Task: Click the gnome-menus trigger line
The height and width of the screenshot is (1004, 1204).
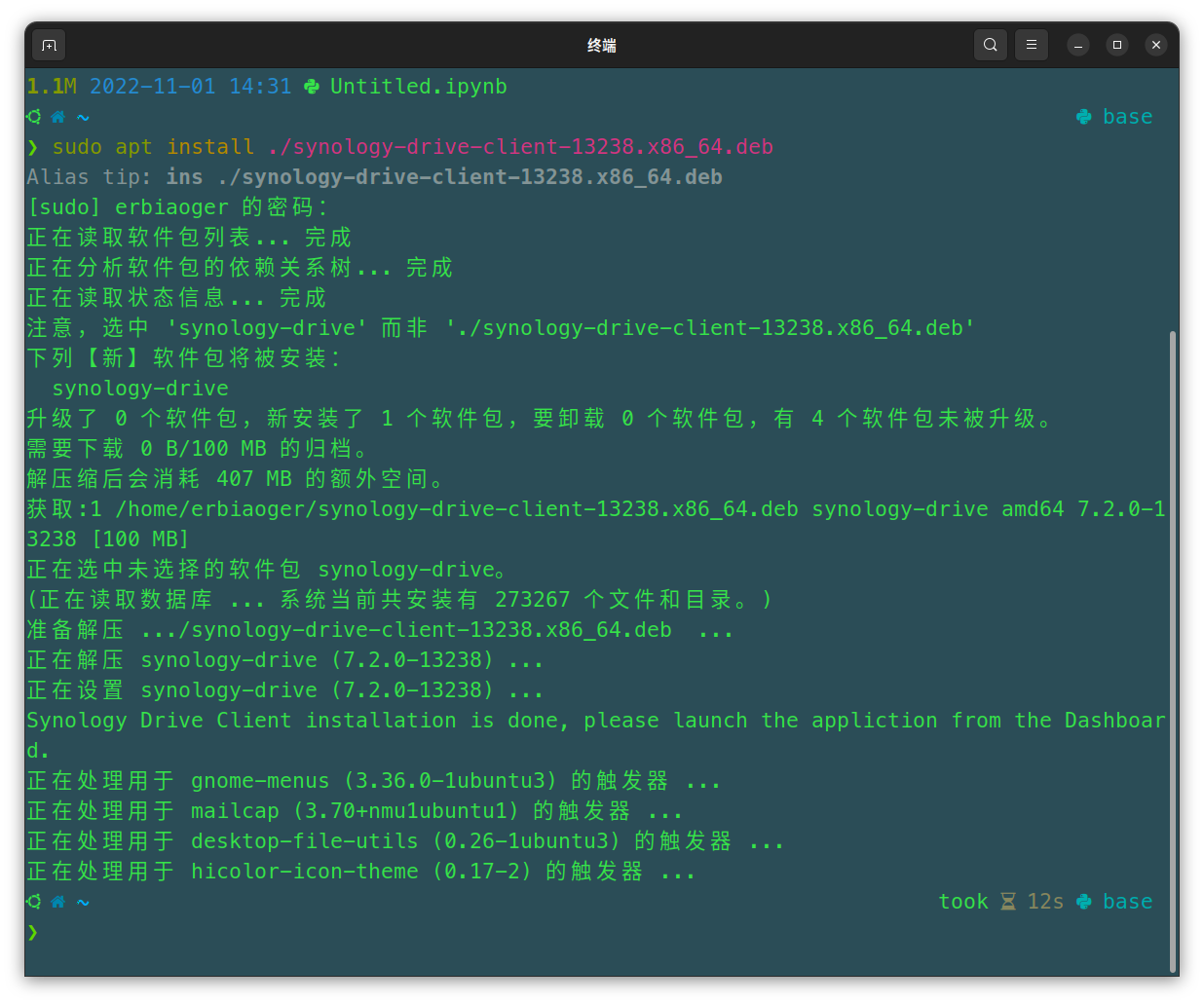Action: click(x=374, y=781)
